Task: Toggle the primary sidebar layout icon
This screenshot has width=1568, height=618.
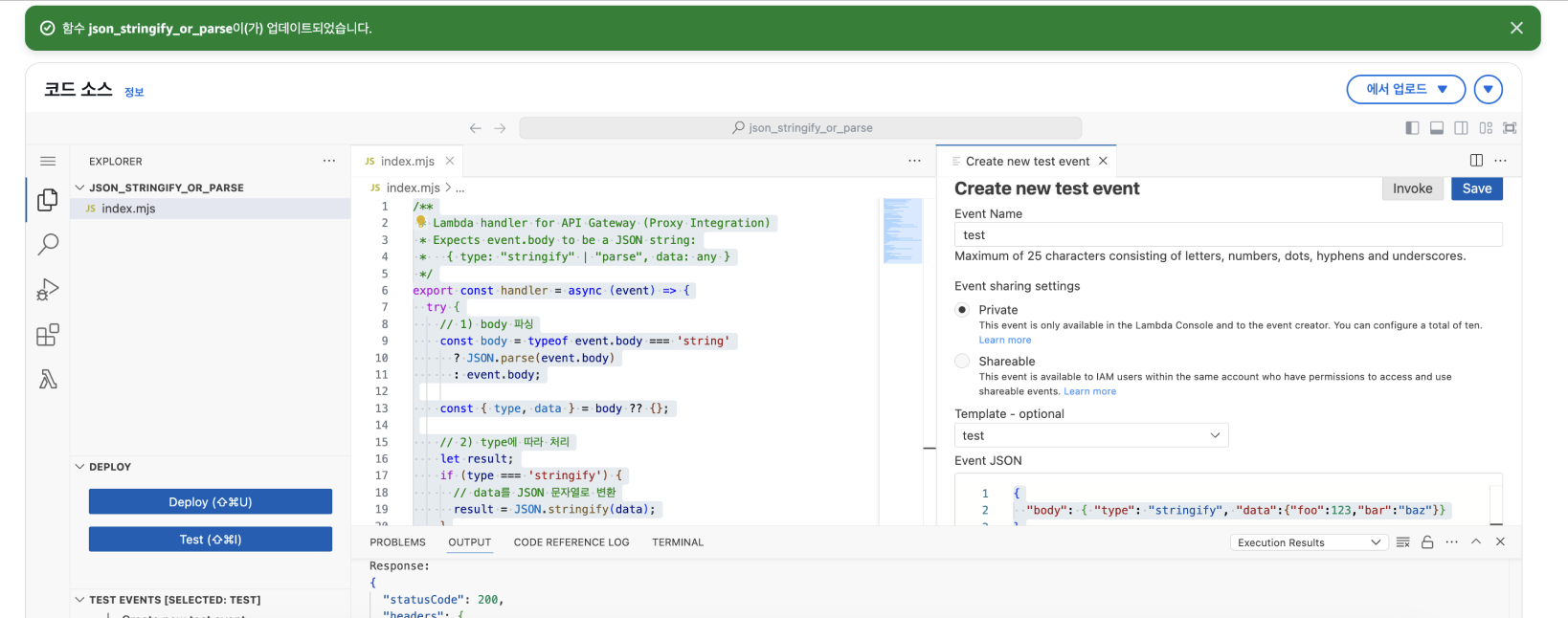Action: point(1412,128)
